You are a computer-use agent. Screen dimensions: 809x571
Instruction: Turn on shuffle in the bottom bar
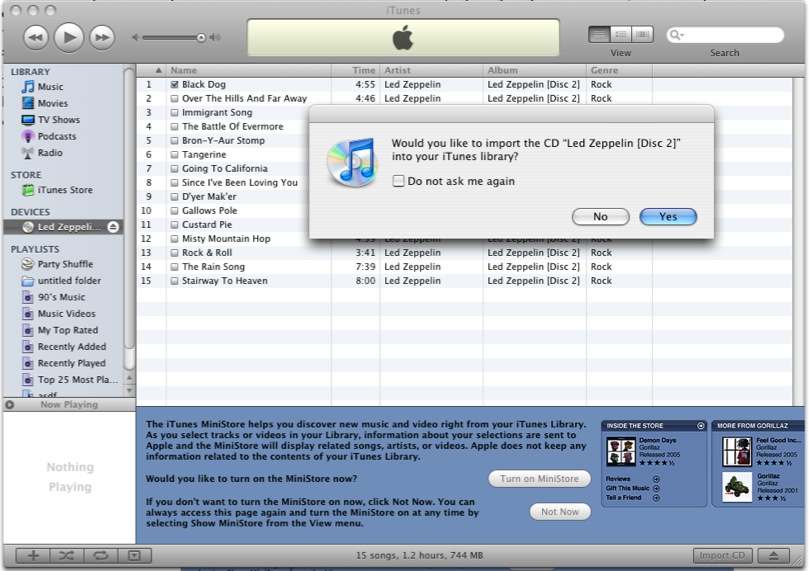[67, 556]
